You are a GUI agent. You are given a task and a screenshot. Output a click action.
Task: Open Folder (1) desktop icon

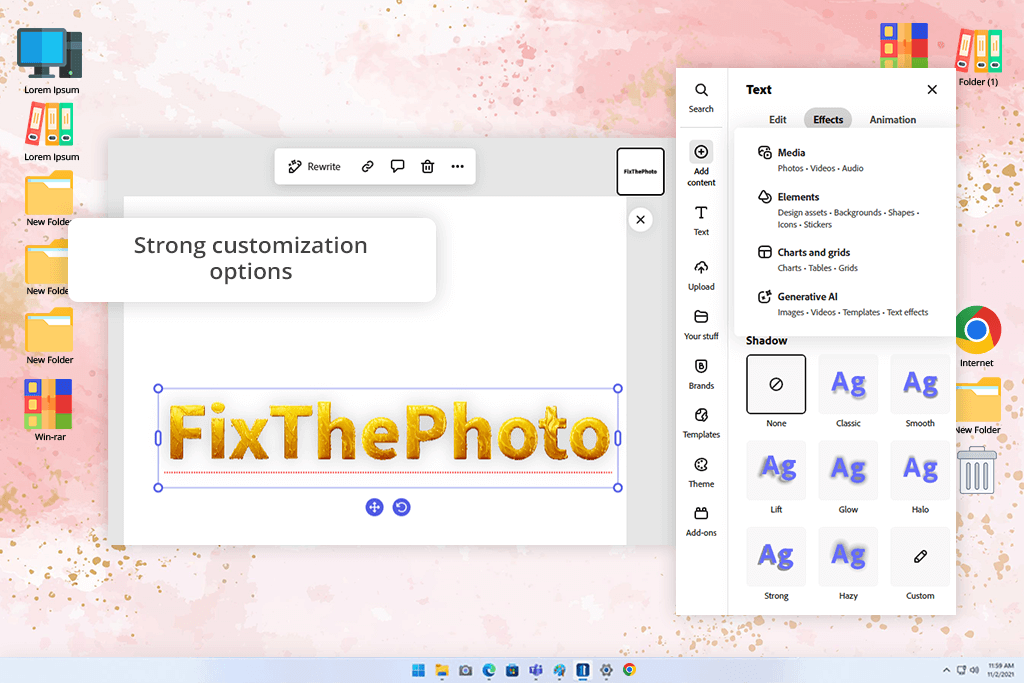coord(978,58)
